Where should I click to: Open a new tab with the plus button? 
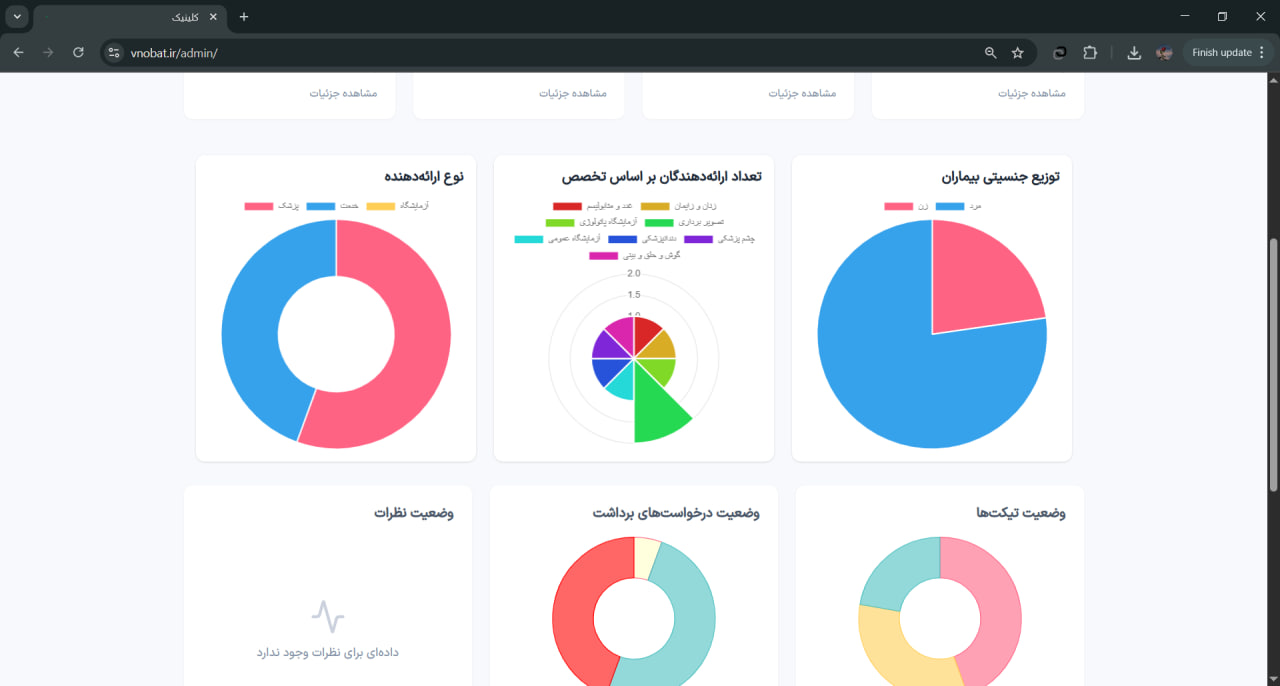[243, 16]
